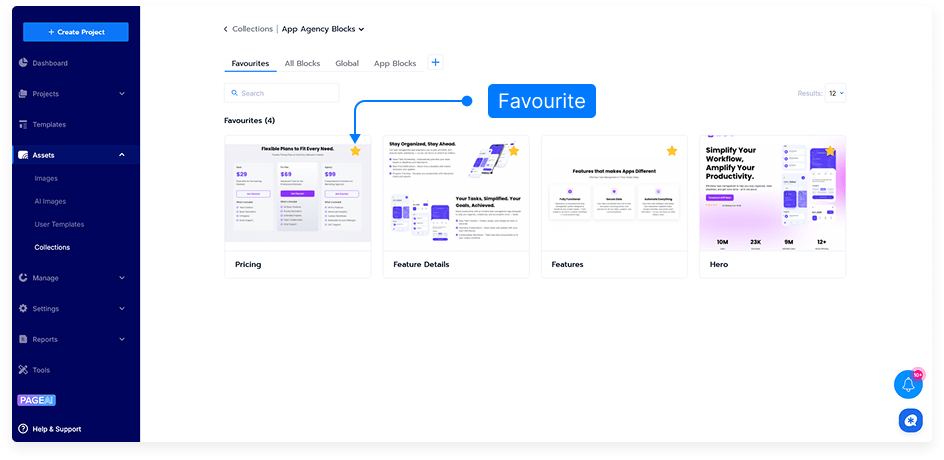Click the PAGE AI logo badge

tap(34, 400)
